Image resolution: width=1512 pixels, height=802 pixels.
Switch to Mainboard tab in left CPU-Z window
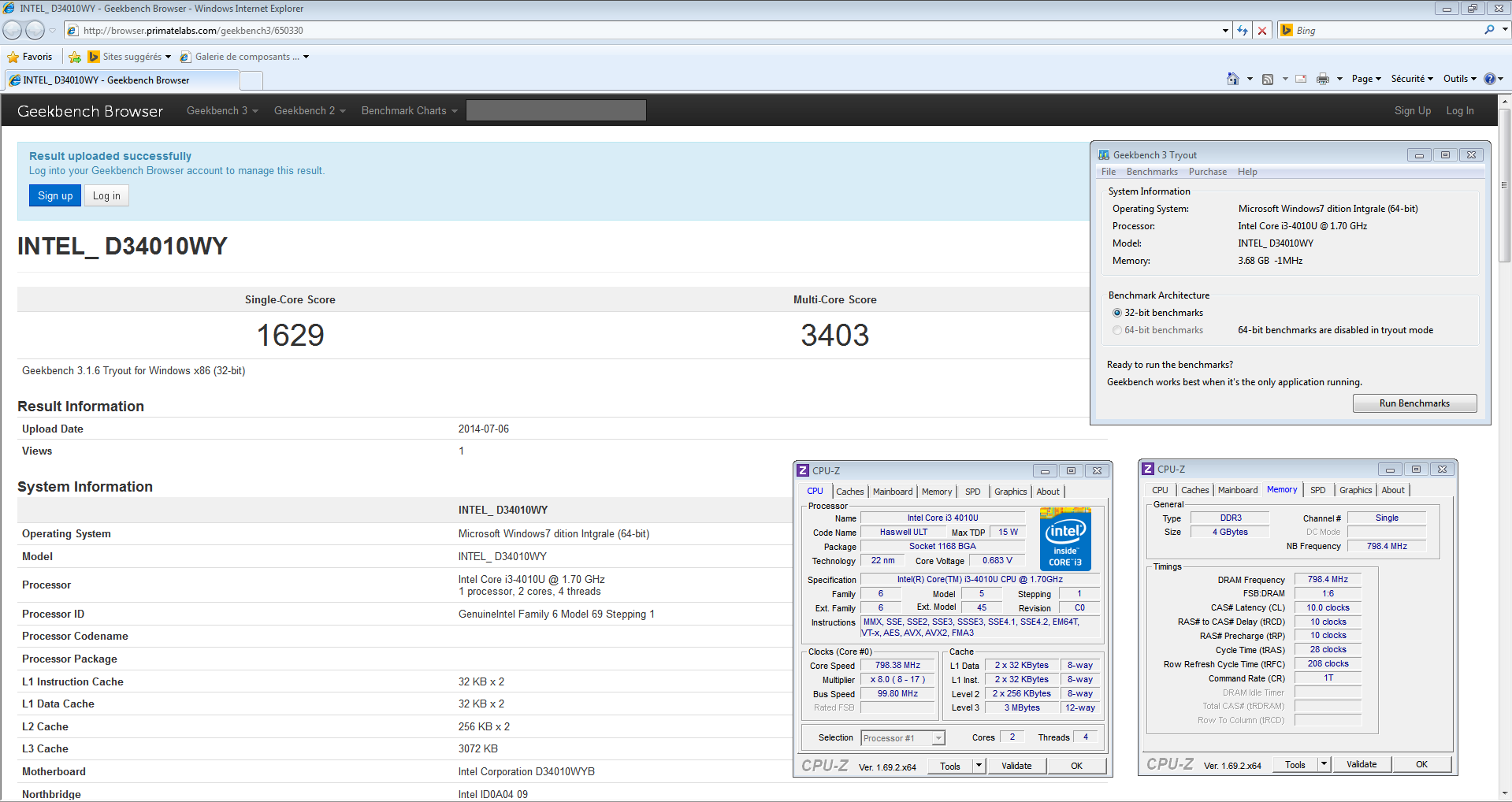tap(893, 492)
